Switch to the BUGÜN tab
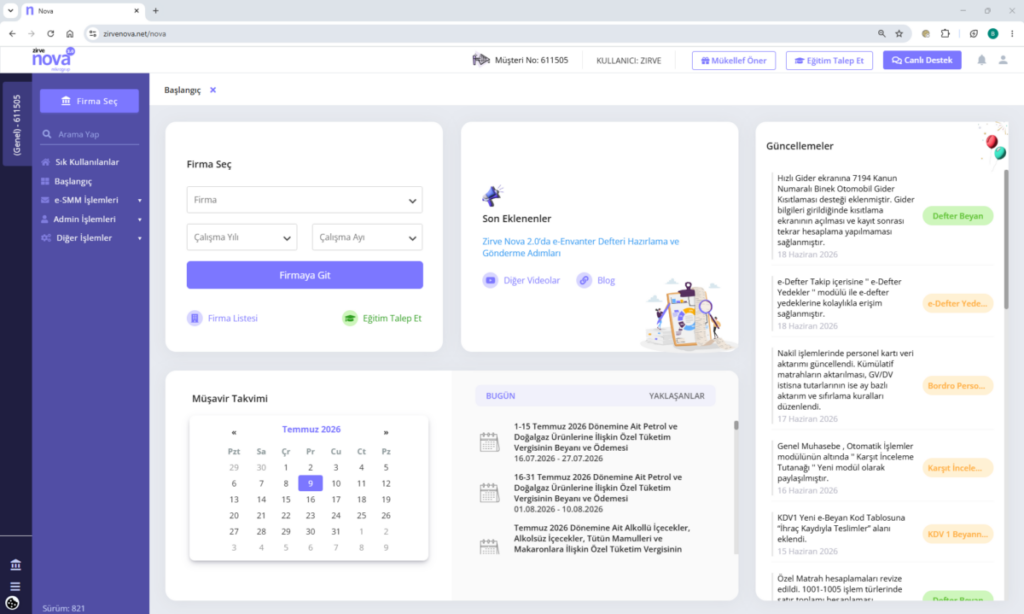 tap(500, 396)
